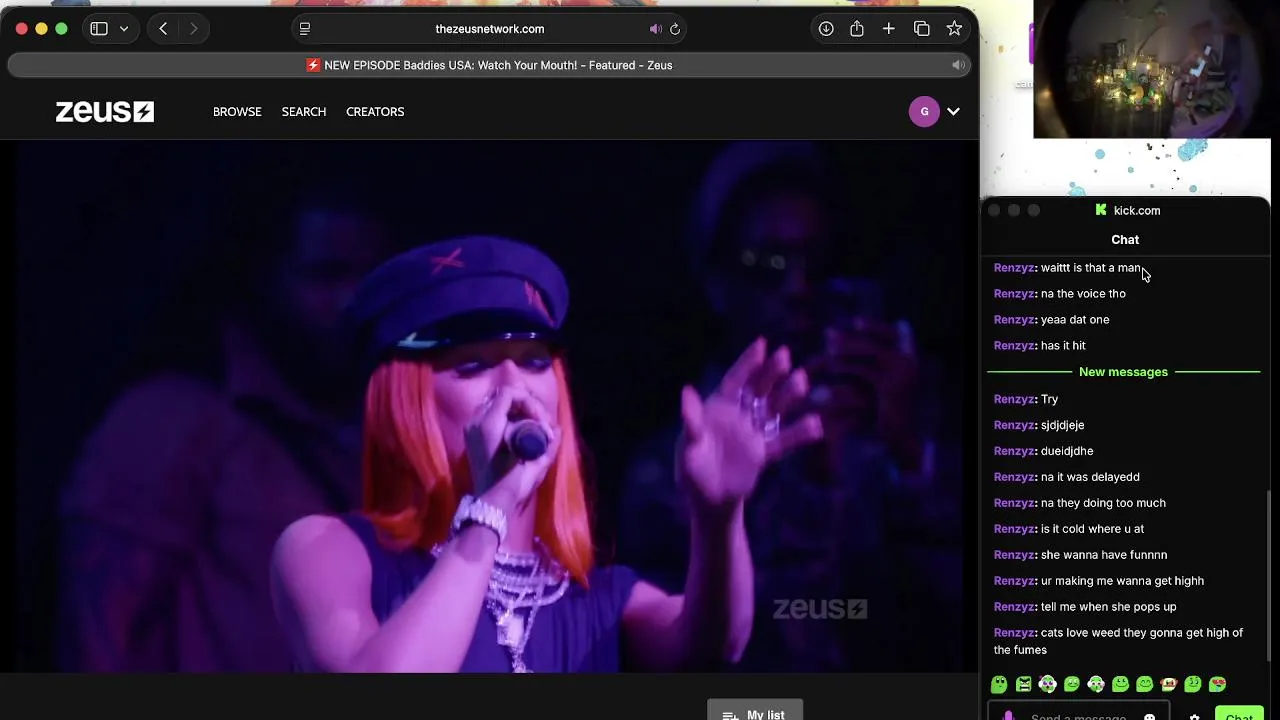The height and width of the screenshot is (720, 1280).
Task: Open the CREATORS page
Action: point(375,112)
